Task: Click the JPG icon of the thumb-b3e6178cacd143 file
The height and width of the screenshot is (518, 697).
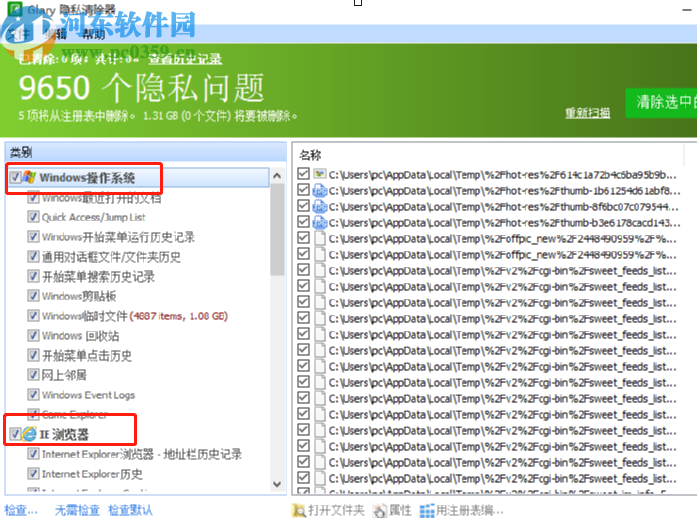Action: 319,222
